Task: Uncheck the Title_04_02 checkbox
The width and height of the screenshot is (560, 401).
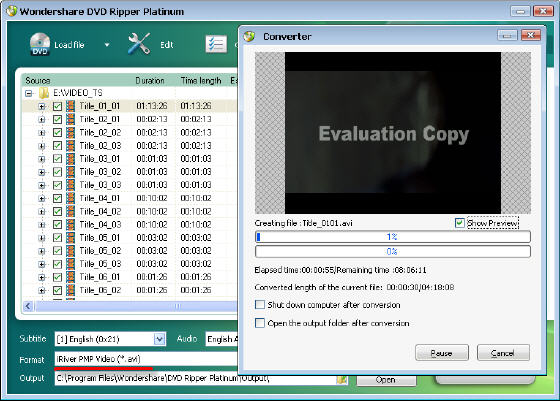Action: pyautogui.click(x=57, y=211)
